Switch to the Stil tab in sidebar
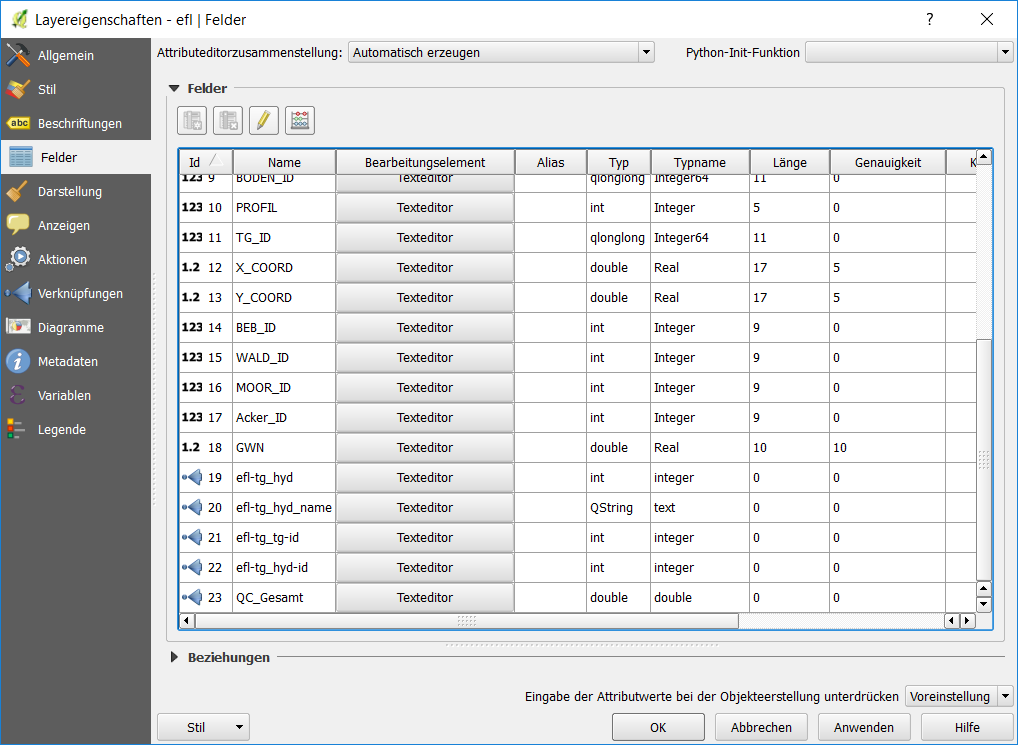 46,89
